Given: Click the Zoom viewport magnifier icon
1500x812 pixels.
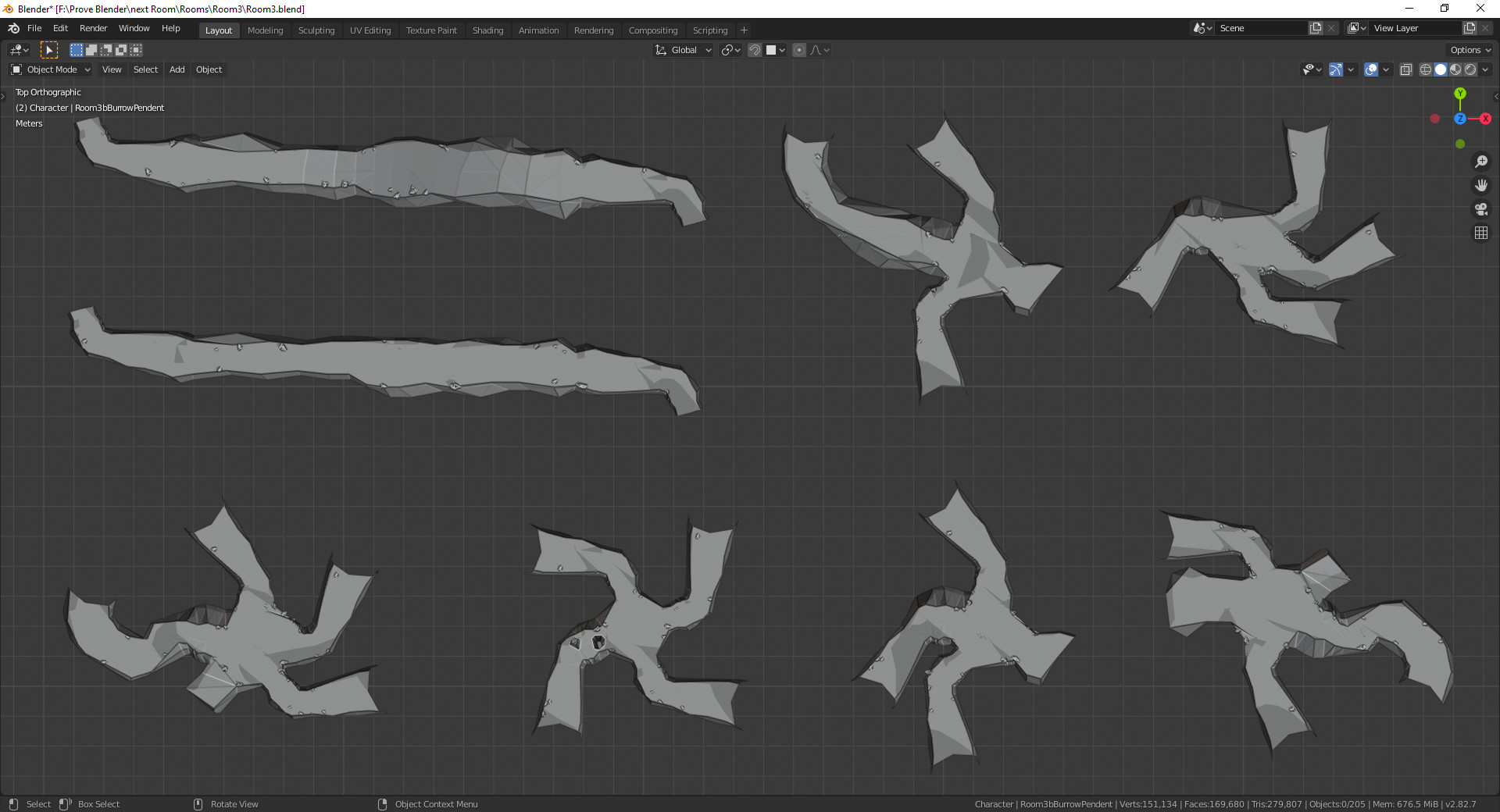Looking at the screenshot, I should click(1480, 162).
